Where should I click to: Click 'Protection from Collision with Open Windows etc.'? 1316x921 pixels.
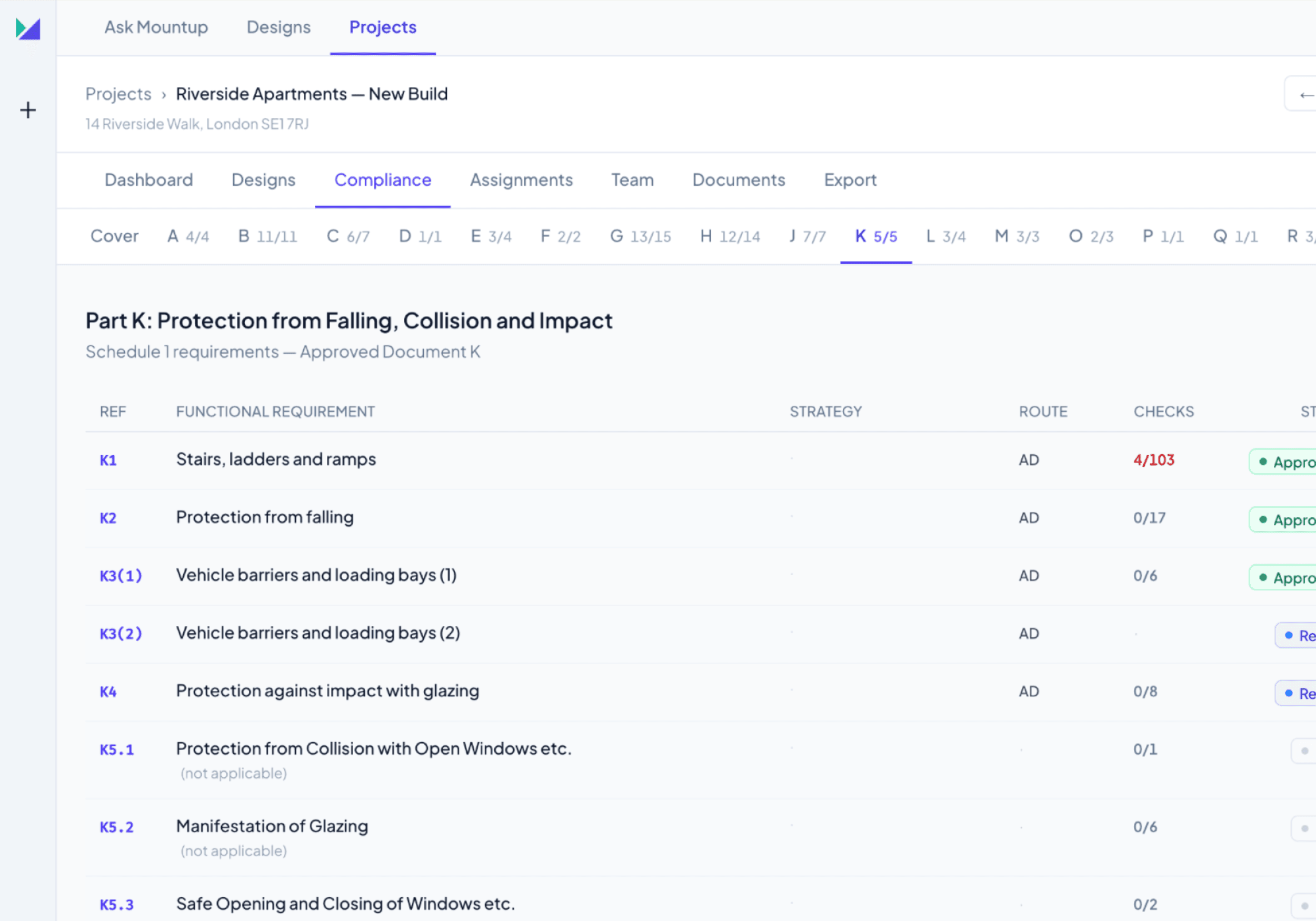click(374, 749)
